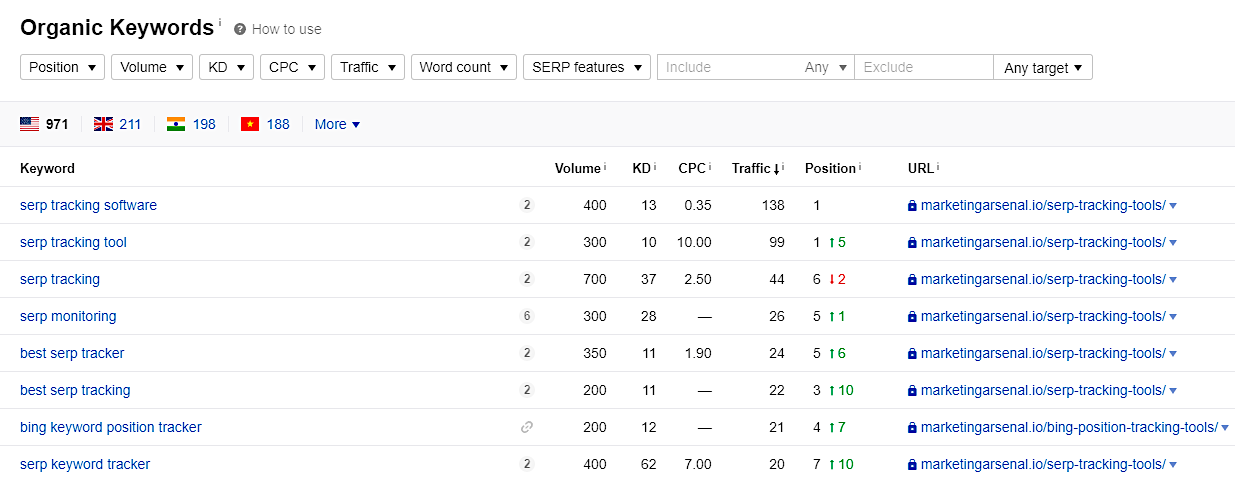The height and width of the screenshot is (481, 1235).
Task: Select the Vietnam flag icon
Action: 249,124
